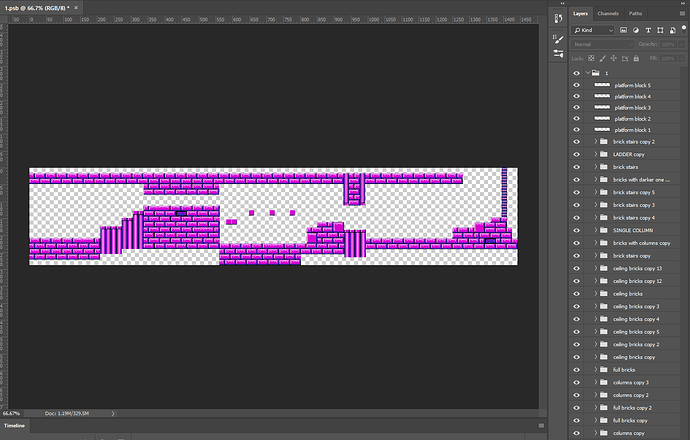Switch to the Layers tab
The width and height of the screenshot is (690, 440).
click(x=580, y=14)
